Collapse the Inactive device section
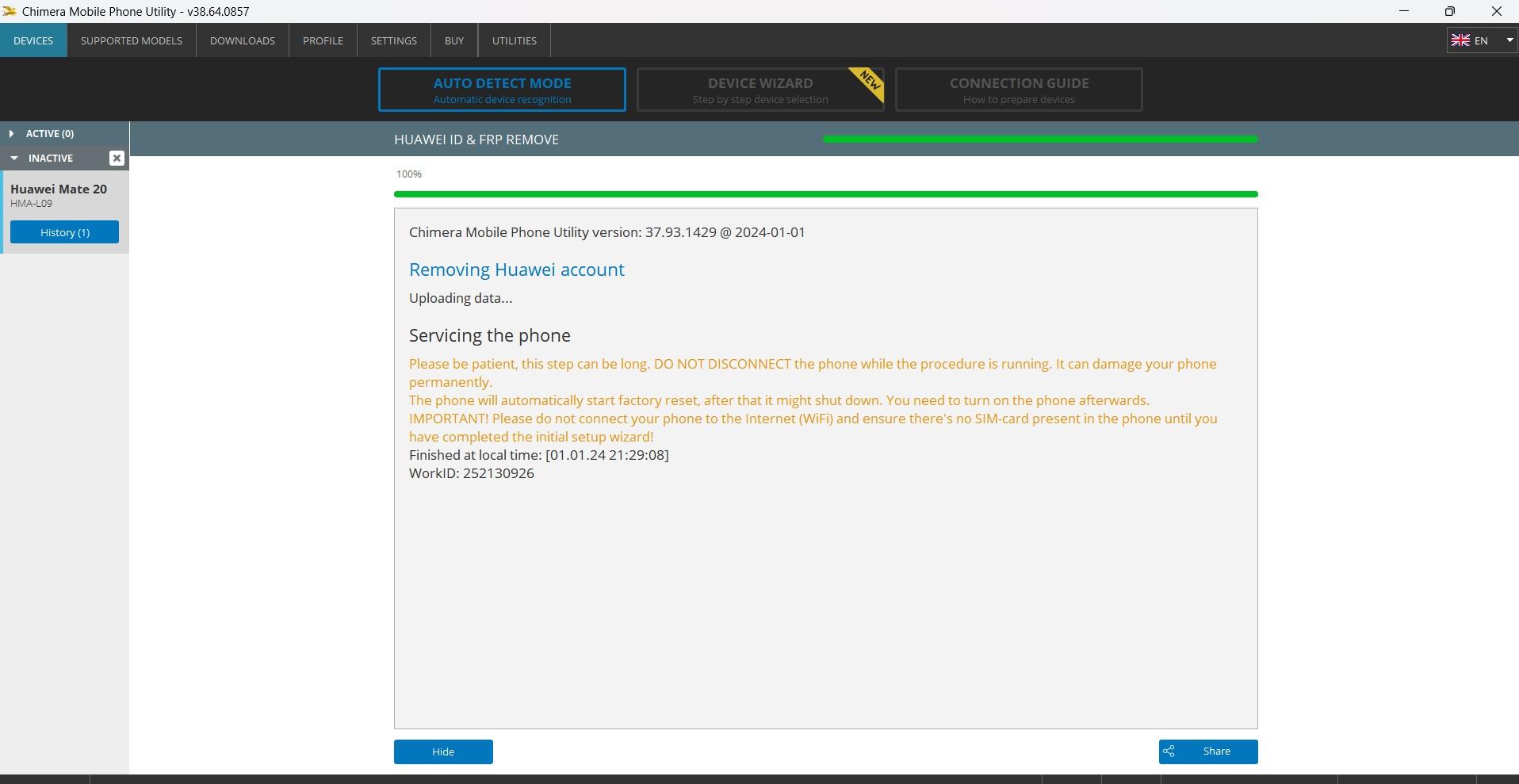The height and width of the screenshot is (784, 1519). (x=14, y=158)
